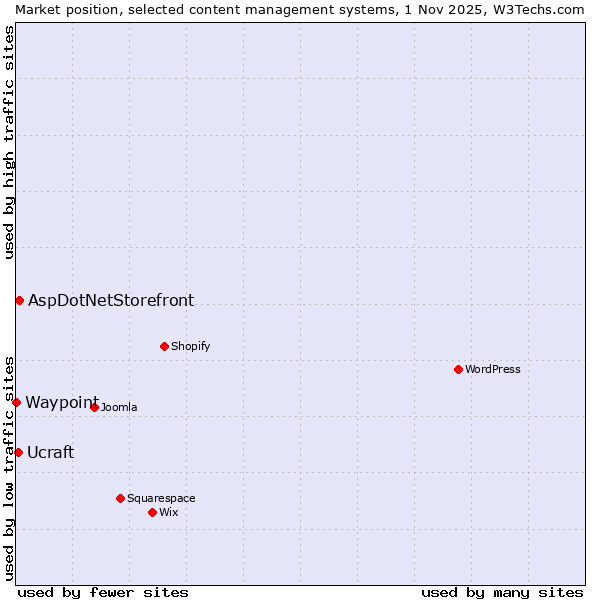Select the Squarespace red data point
This screenshot has height=600, width=600.
tap(120, 498)
